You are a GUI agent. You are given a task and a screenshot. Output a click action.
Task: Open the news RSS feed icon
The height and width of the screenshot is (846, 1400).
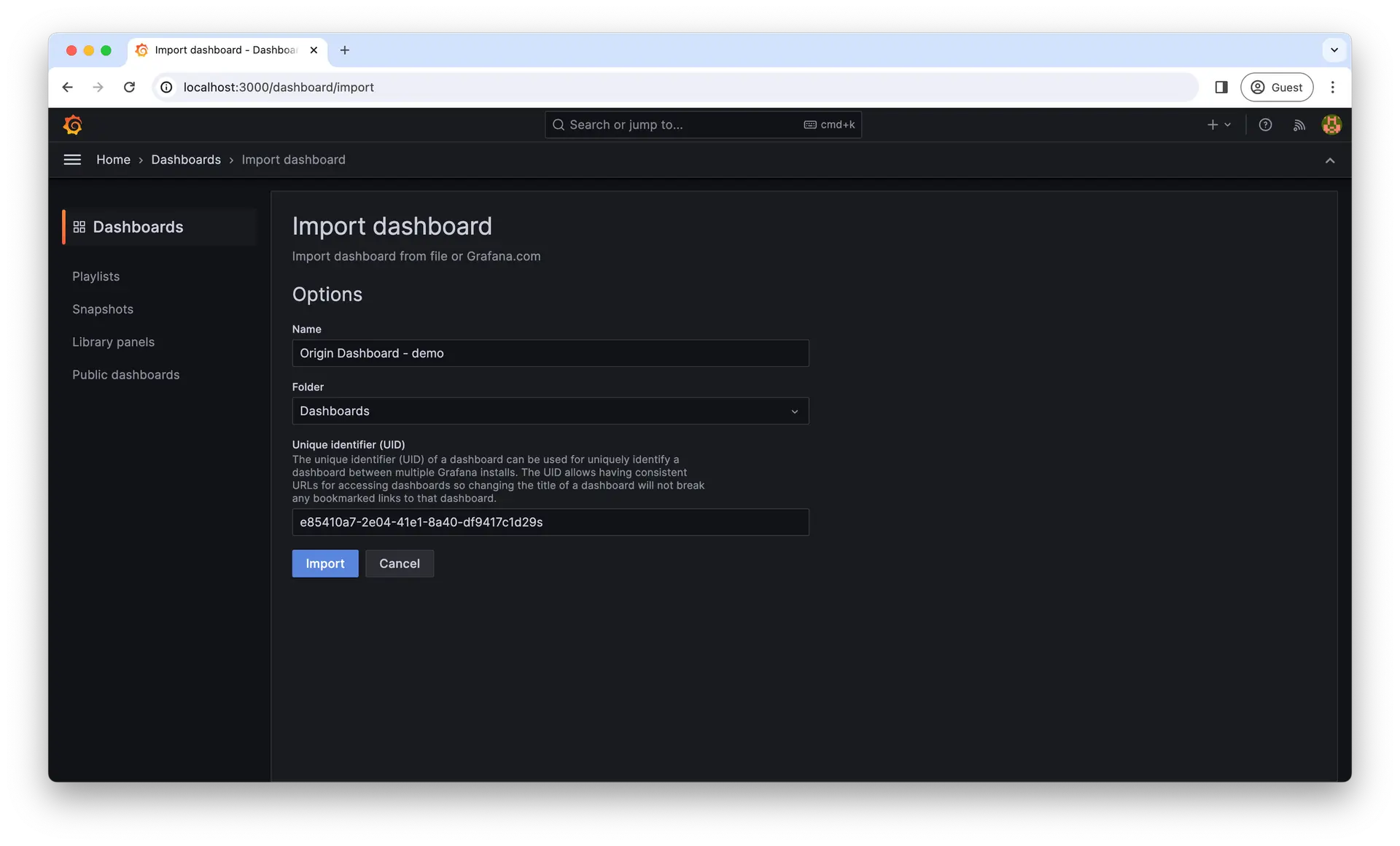tap(1299, 125)
